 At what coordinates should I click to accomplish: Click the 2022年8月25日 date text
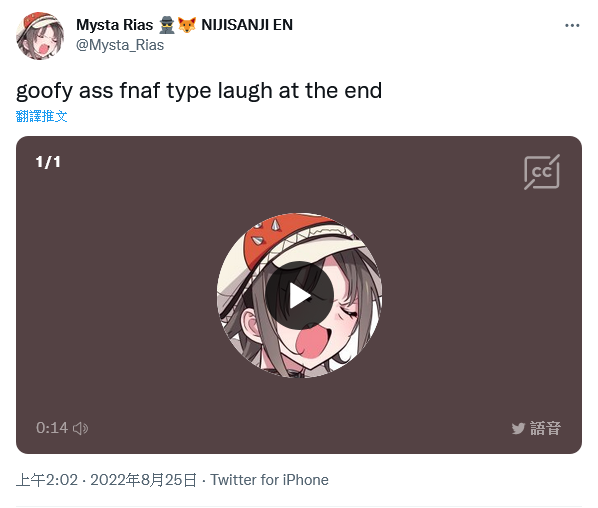click(x=143, y=480)
